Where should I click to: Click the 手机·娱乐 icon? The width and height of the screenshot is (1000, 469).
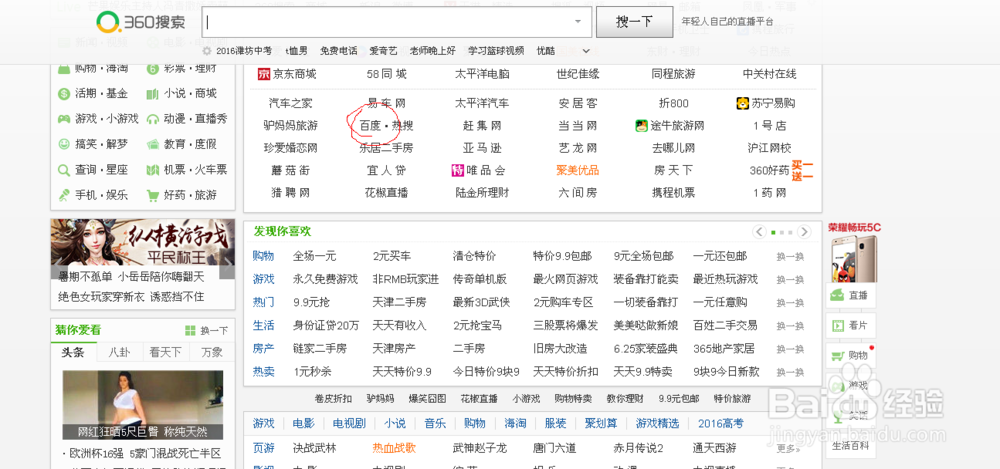click(64, 195)
